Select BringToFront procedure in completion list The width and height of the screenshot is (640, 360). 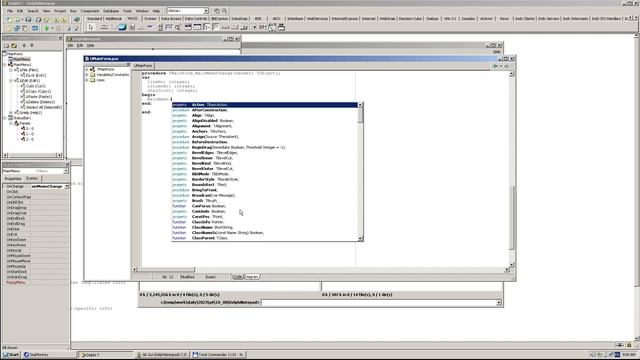[x=264, y=190]
